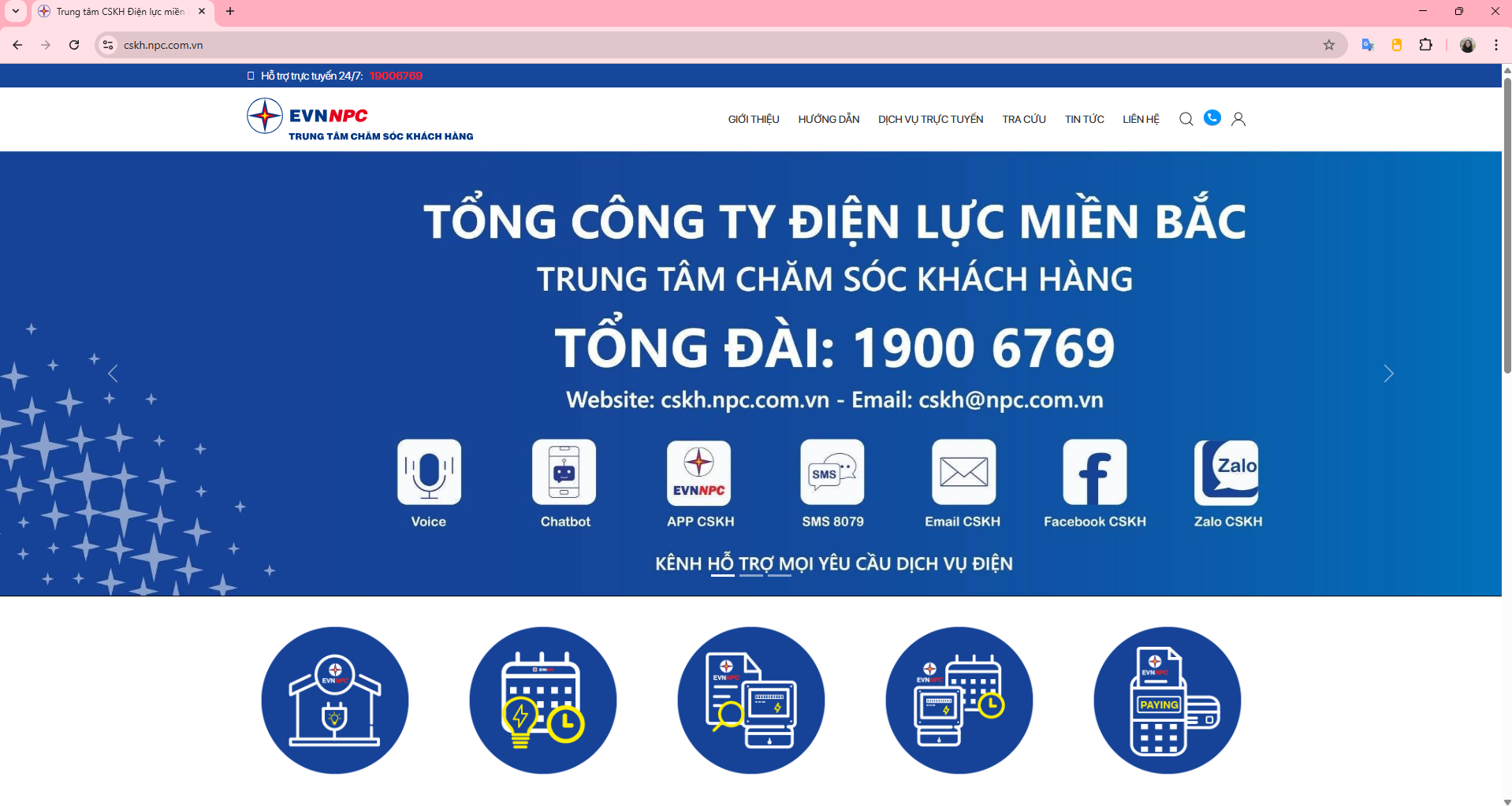This screenshot has height=806, width=1512.
Task: Open the tab search dropdown arrow
Action: pos(15,11)
